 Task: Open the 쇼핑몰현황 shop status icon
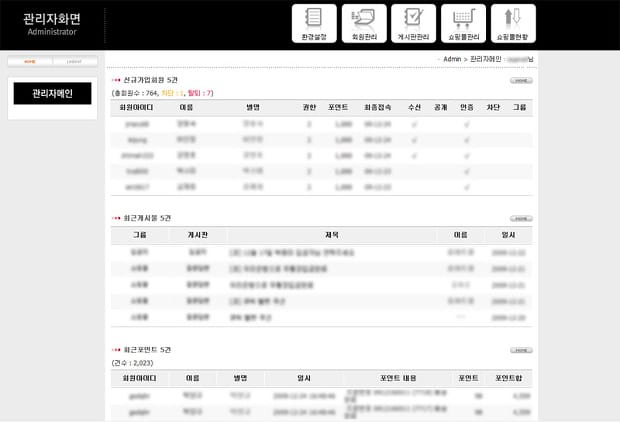pos(513,23)
